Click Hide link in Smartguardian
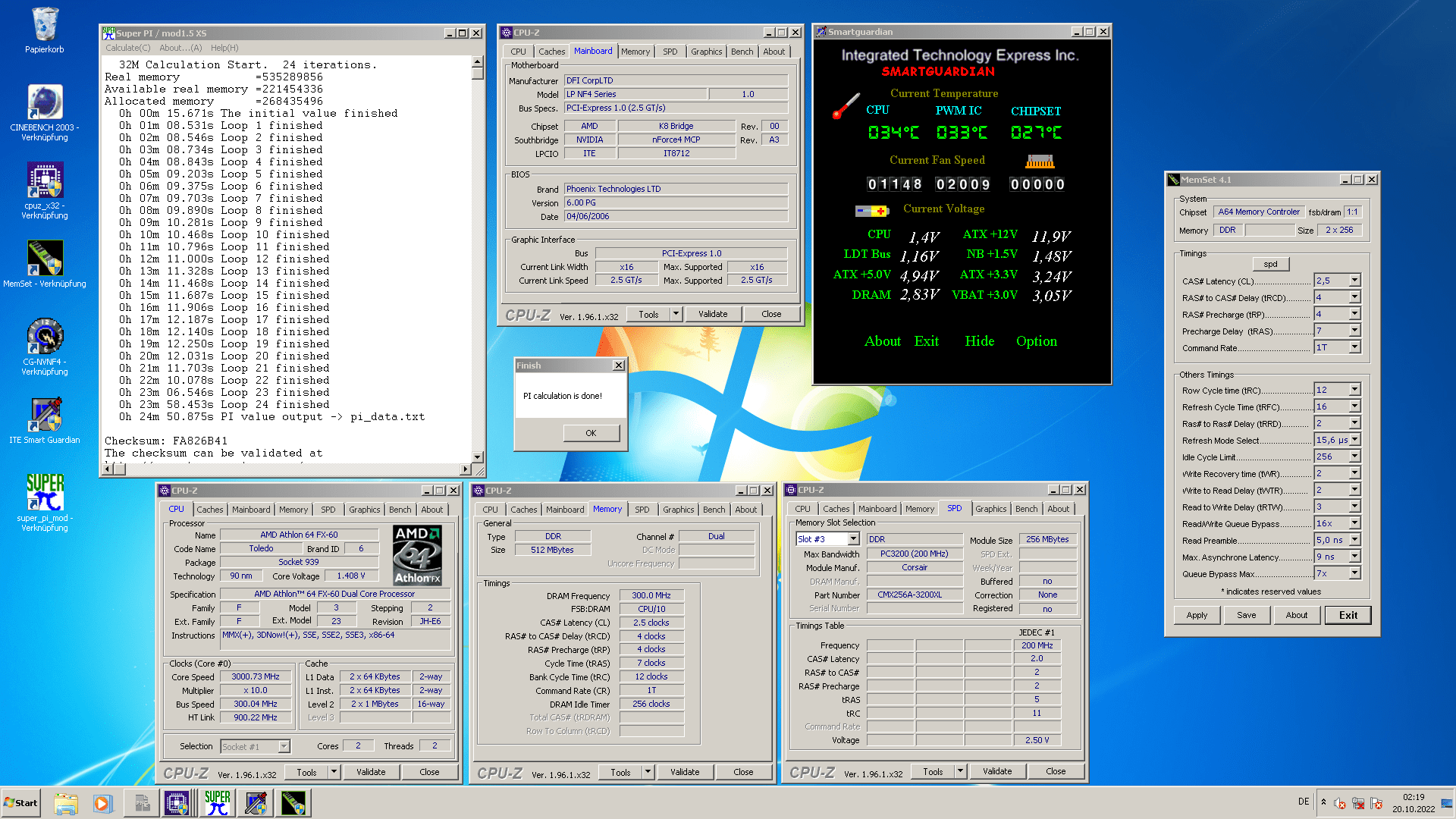The width and height of the screenshot is (1456, 819). pyautogui.click(x=979, y=341)
